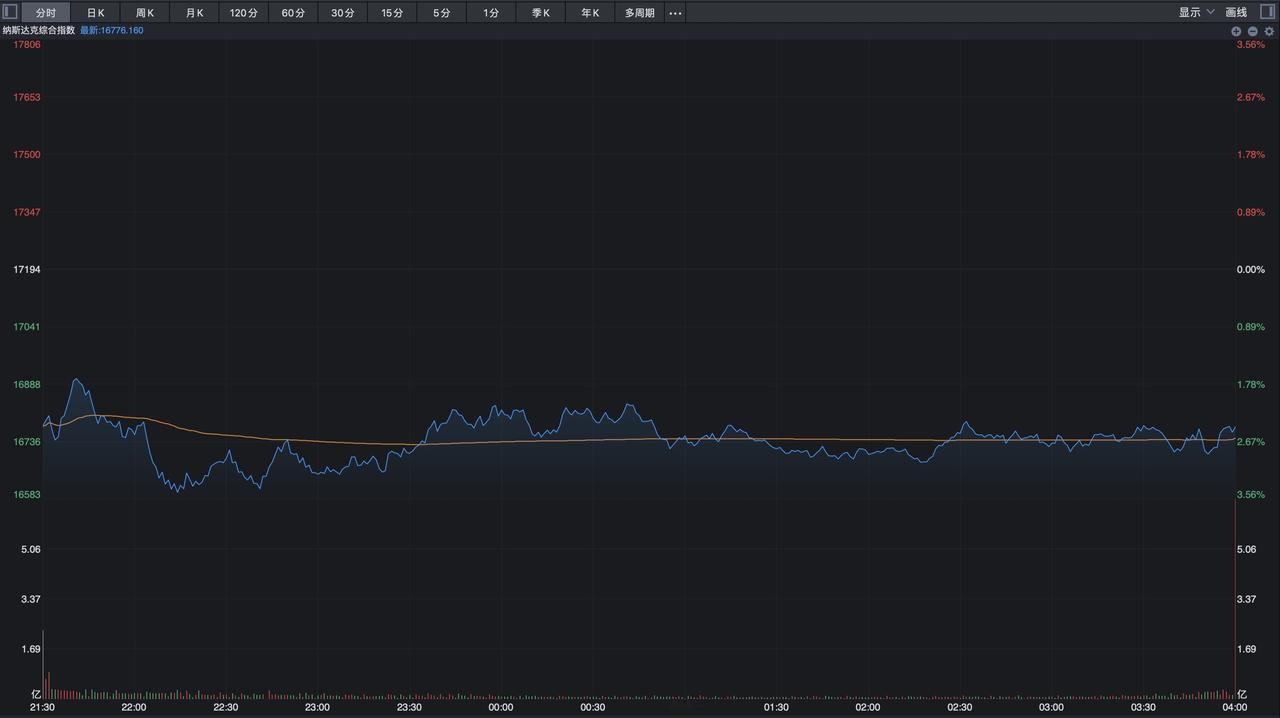This screenshot has width=1280, height=718.
Task: Click the 21:30 time axis label
Action: point(42,707)
